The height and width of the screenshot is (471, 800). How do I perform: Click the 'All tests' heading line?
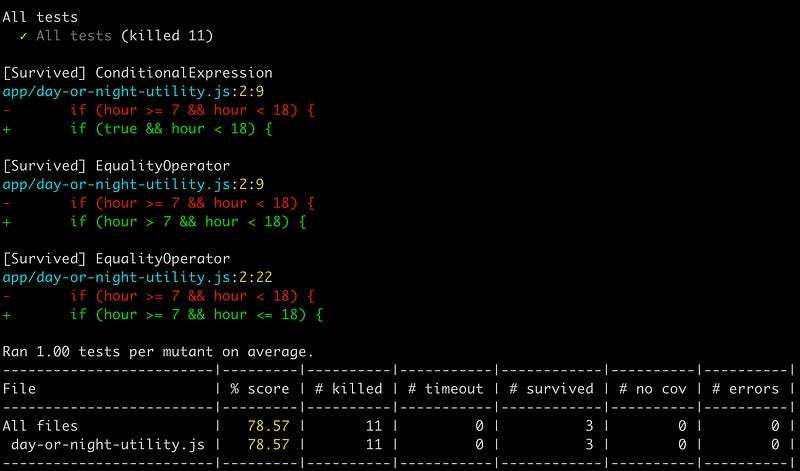tap(40, 17)
